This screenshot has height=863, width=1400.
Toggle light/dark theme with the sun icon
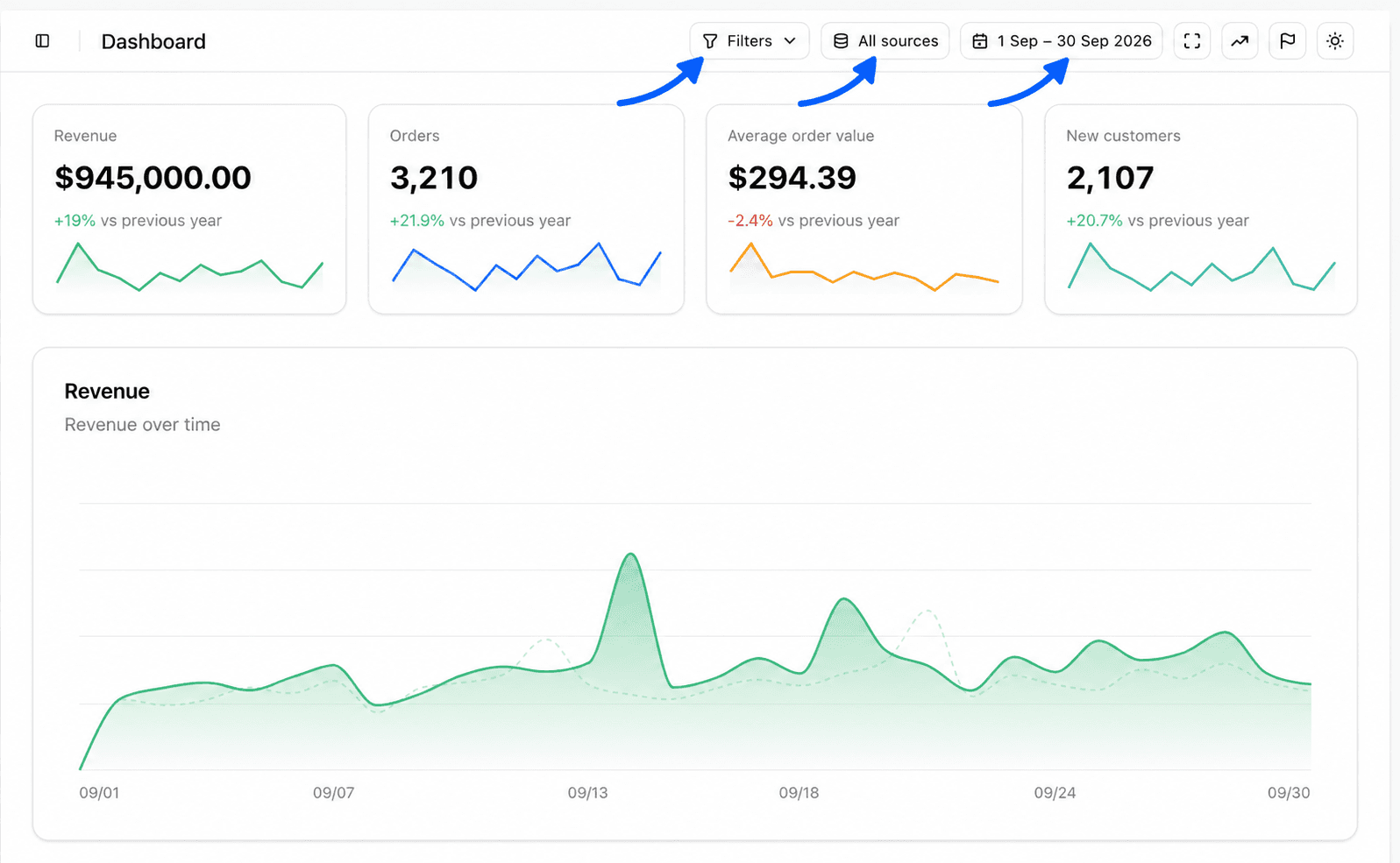(x=1335, y=41)
